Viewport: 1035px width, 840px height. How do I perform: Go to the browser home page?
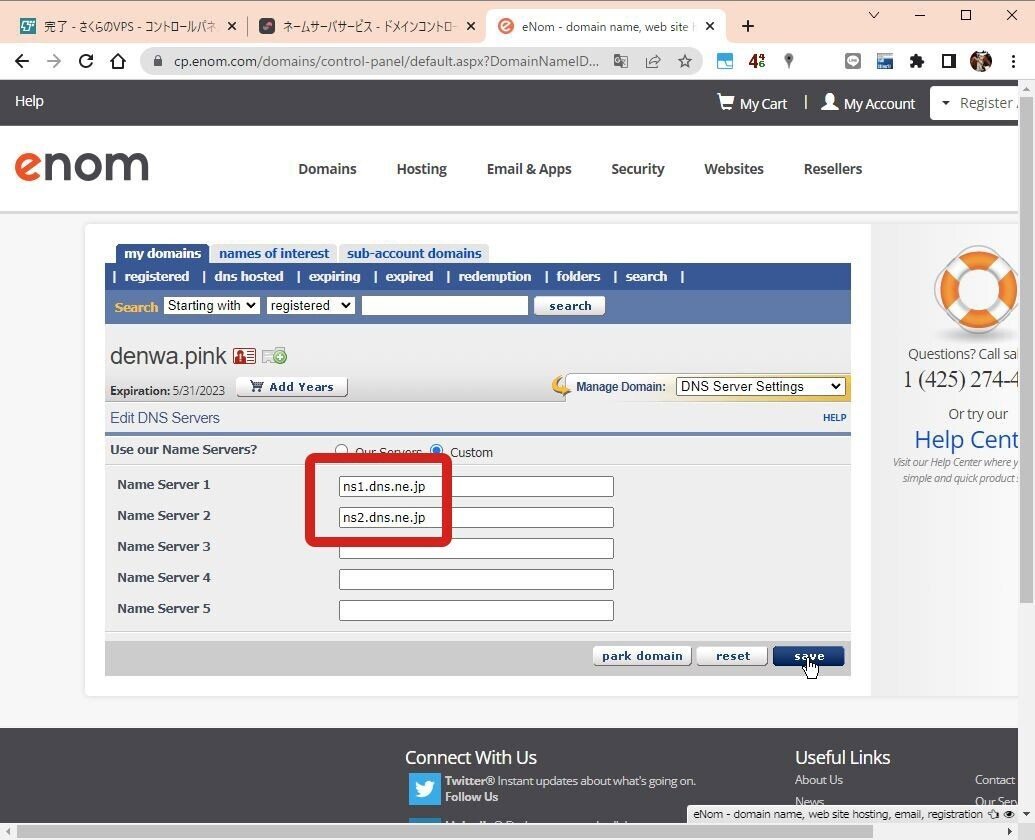tap(118, 61)
